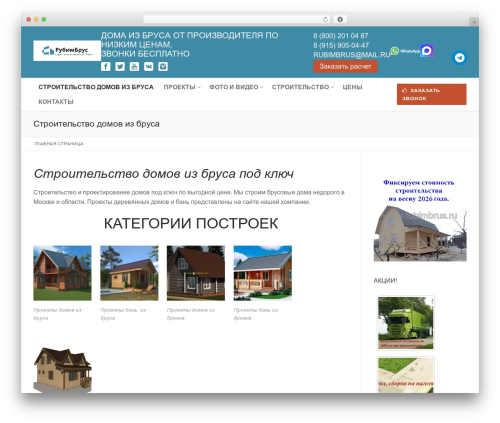Open the timber bathhouse project thumbnail
The width and height of the screenshot is (500, 423).
[129, 273]
